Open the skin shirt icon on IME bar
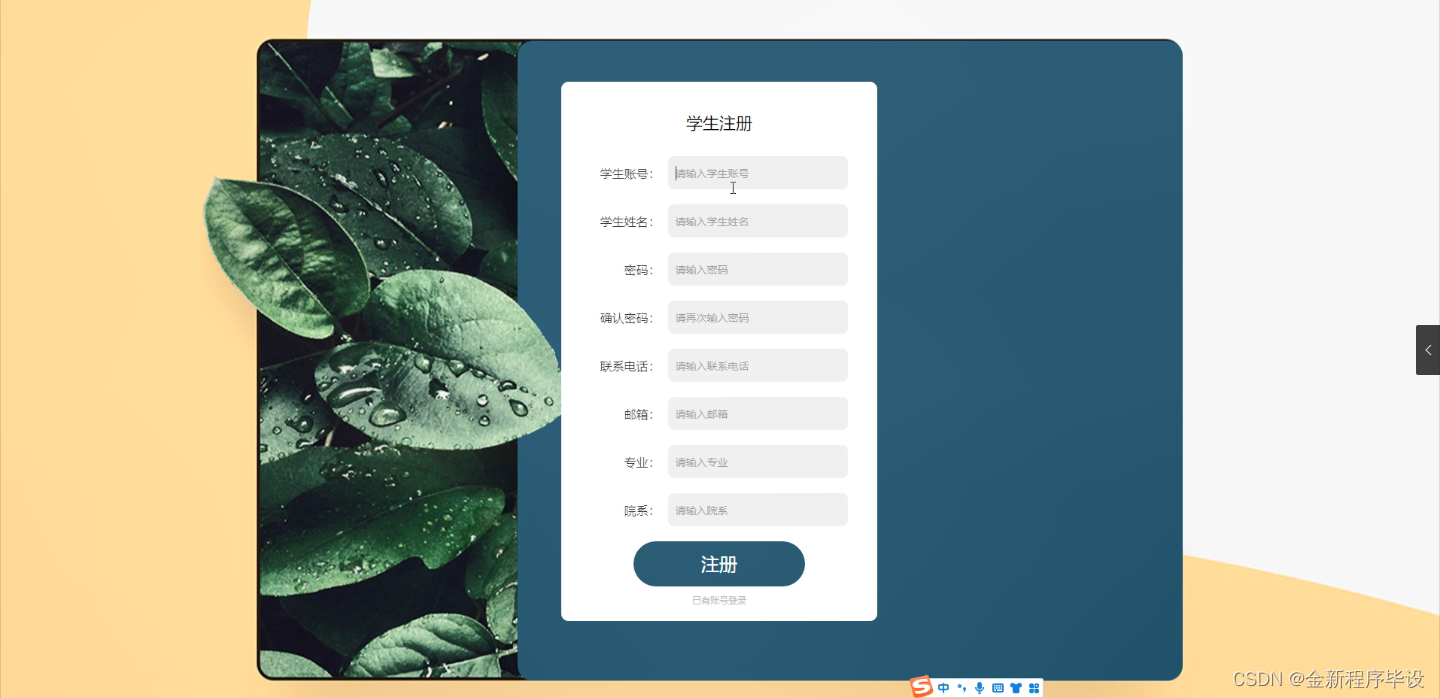 tap(1015, 688)
